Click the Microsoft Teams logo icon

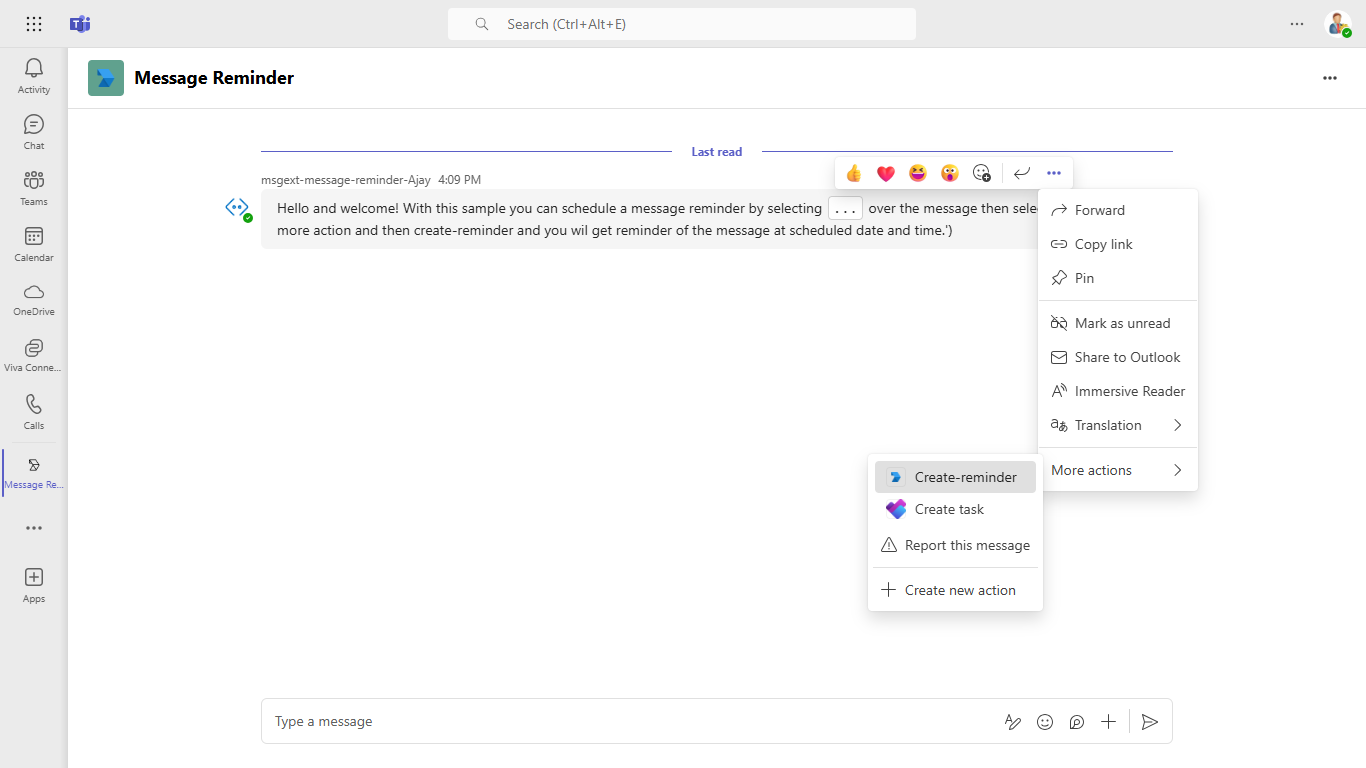[80, 24]
